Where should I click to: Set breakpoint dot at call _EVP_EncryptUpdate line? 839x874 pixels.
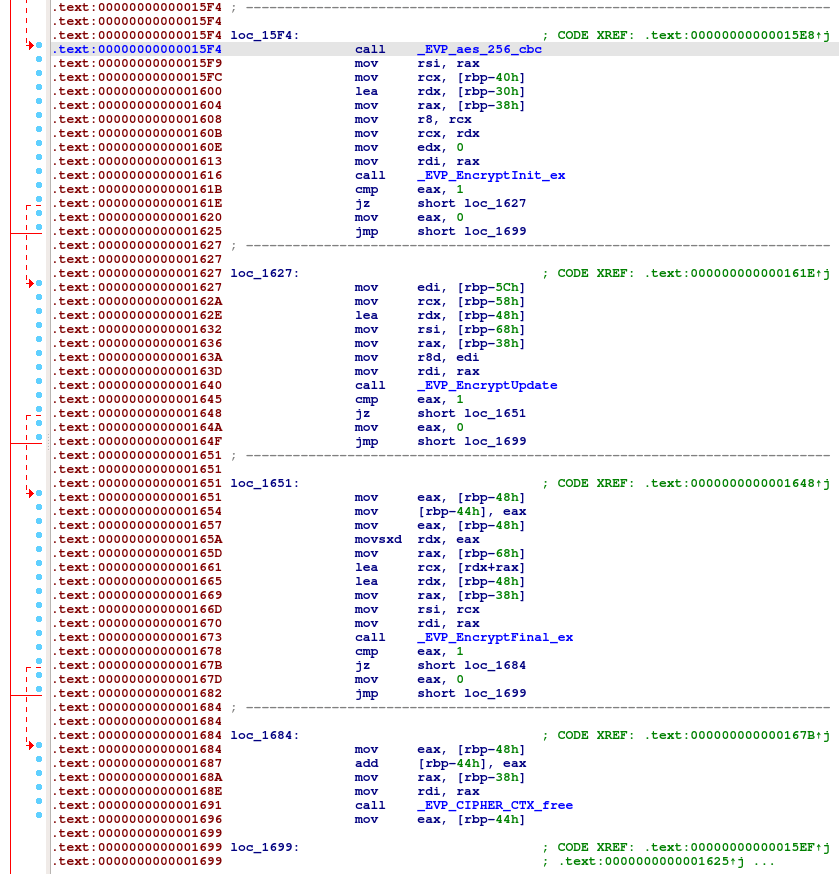coord(38,385)
